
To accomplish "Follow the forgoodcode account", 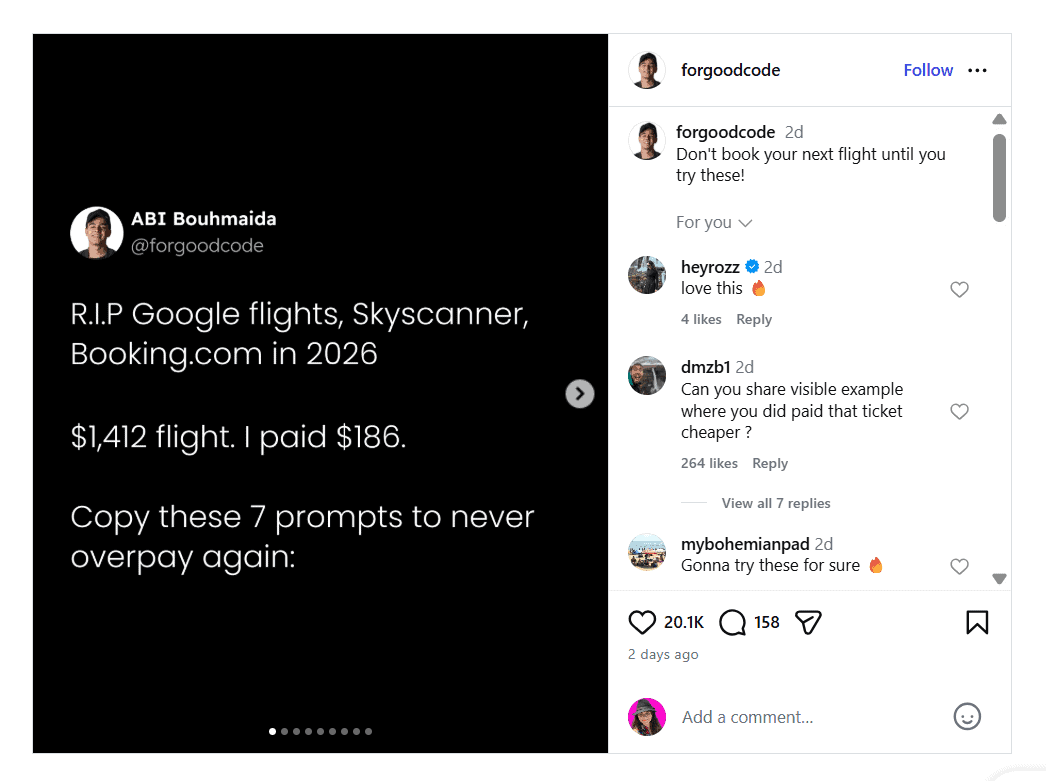I will click(928, 70).
